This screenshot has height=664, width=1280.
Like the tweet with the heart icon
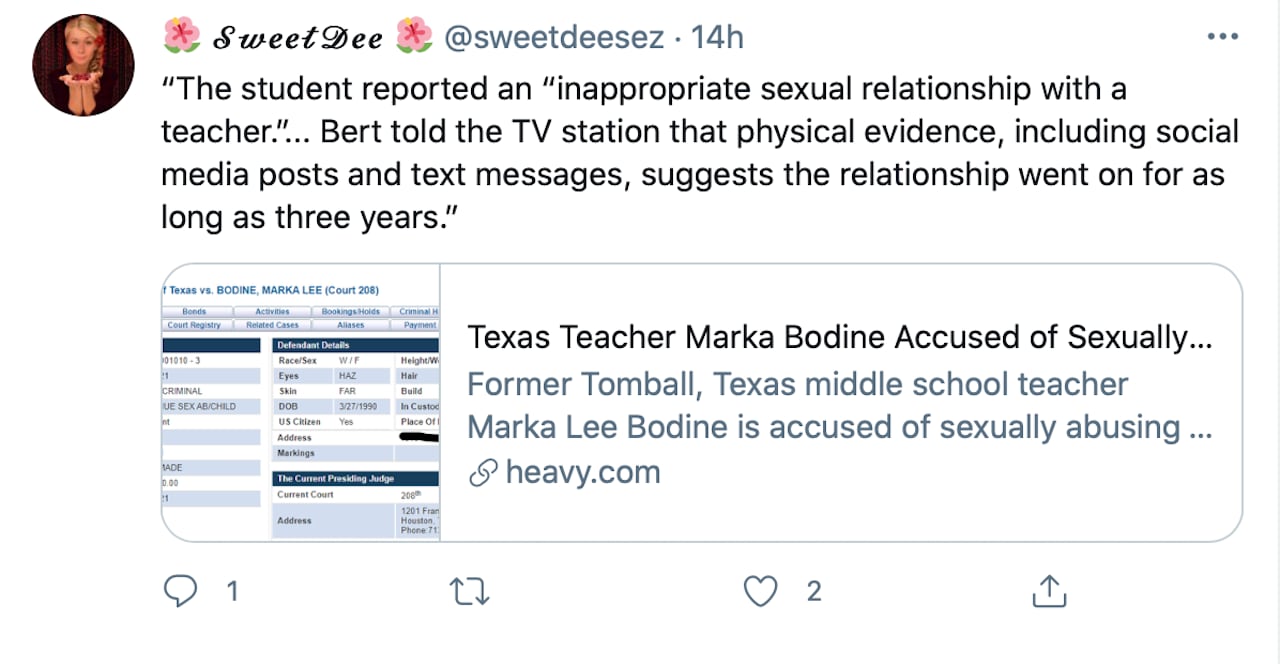point(761,591)
